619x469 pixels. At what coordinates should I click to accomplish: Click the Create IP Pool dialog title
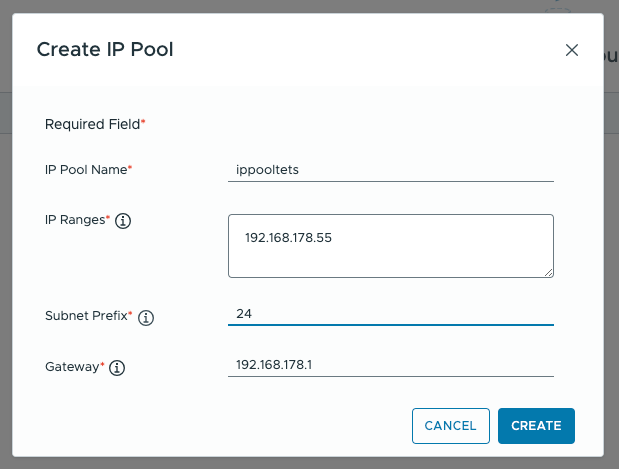pos(105,50)
